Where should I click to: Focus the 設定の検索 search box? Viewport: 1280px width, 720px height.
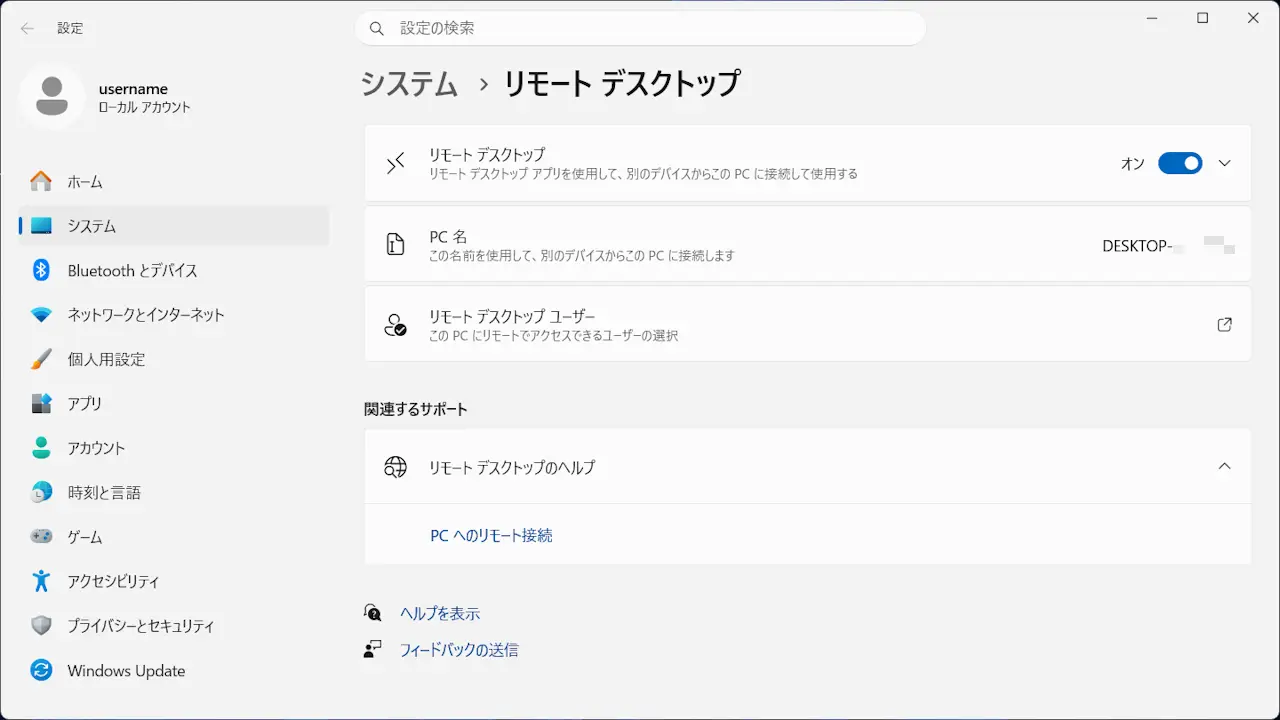coord(640,28)
